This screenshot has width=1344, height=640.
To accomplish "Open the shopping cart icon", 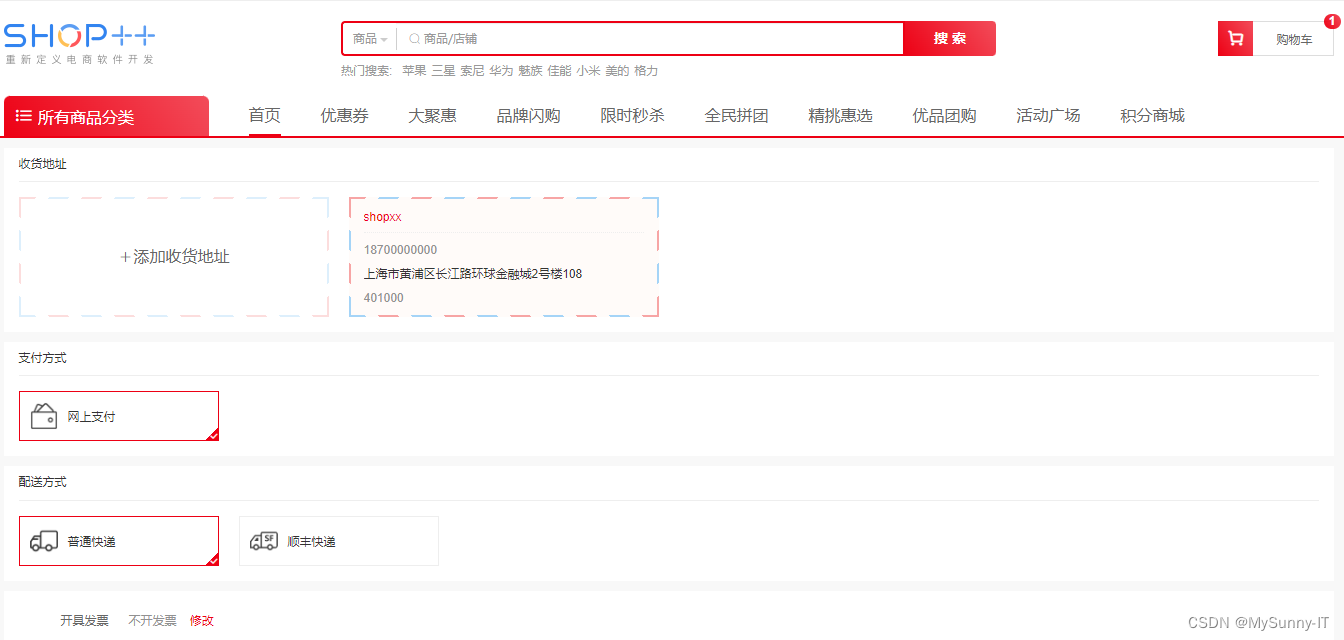I will click(1235, 39).
